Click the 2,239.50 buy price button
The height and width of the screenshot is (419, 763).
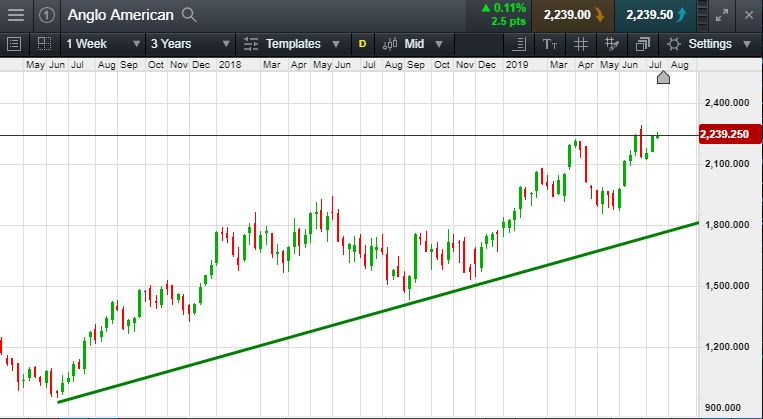[656, 15]
